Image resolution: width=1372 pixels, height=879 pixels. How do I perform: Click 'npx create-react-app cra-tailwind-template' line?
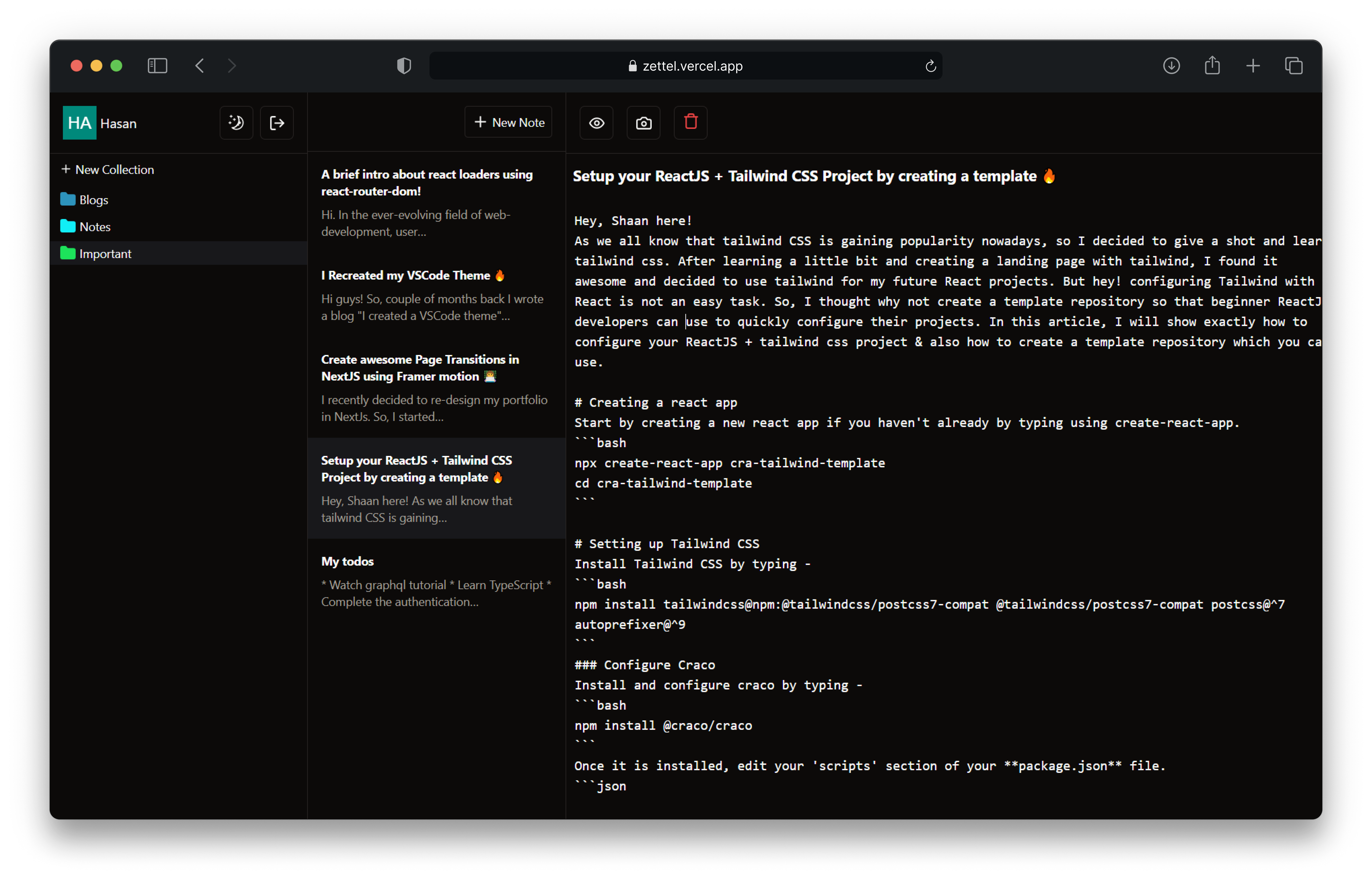pos(729,463)
